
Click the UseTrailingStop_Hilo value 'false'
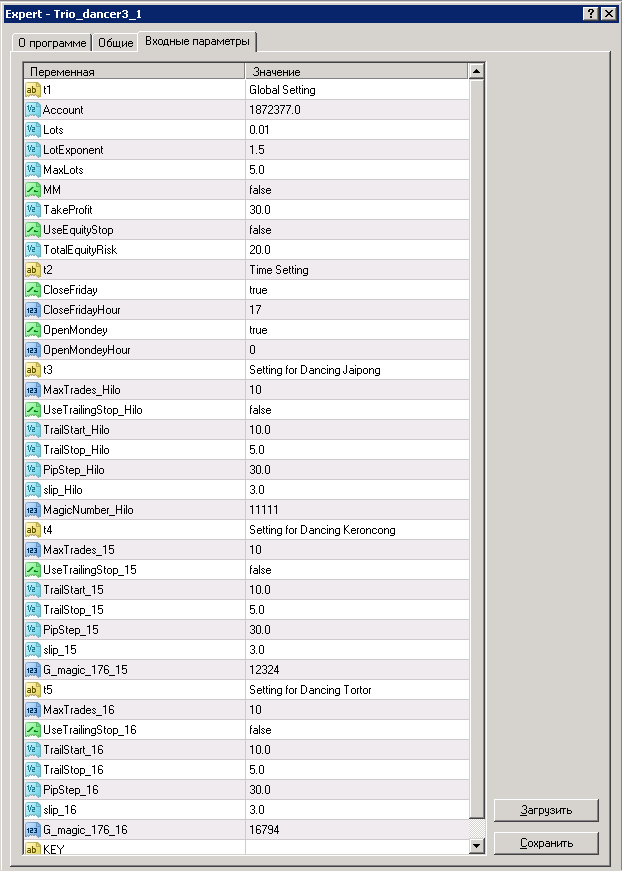coord(260,410)
